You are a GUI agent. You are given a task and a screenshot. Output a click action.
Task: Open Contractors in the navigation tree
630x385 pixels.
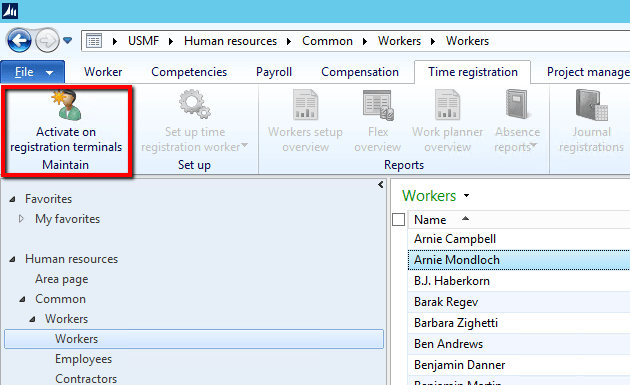click(86, 379)
